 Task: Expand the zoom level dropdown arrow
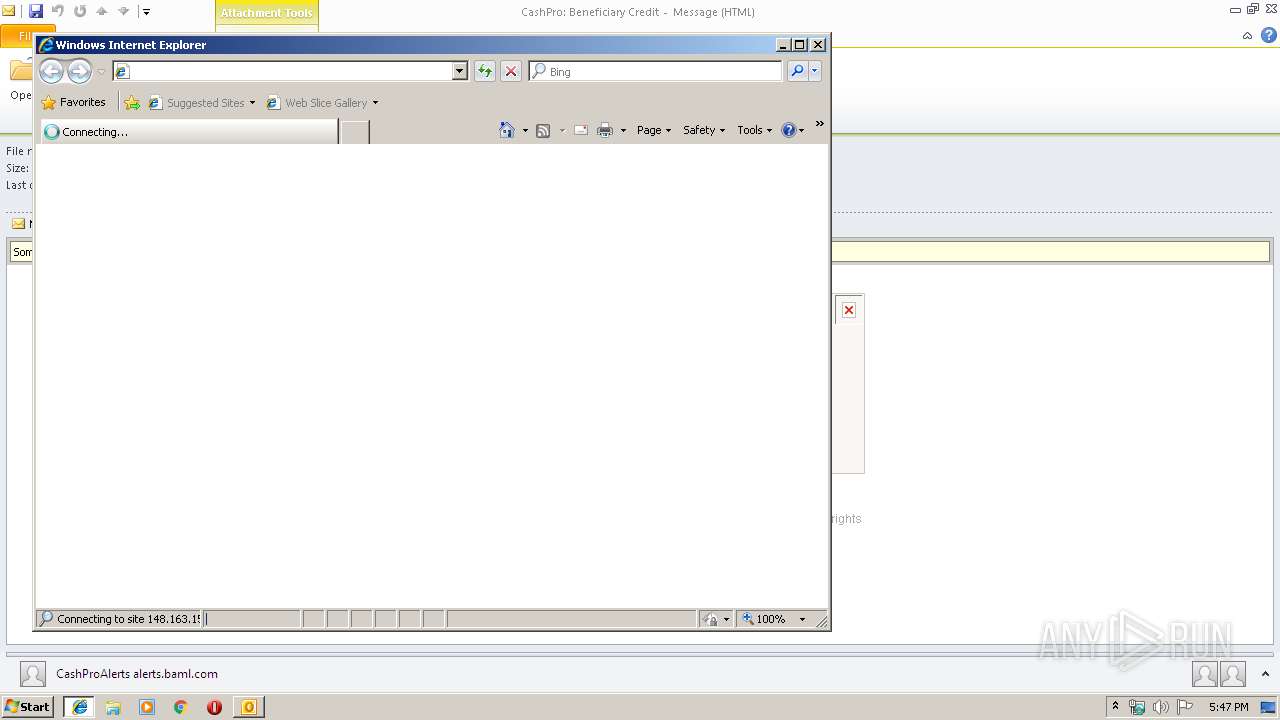pos(802,619)
